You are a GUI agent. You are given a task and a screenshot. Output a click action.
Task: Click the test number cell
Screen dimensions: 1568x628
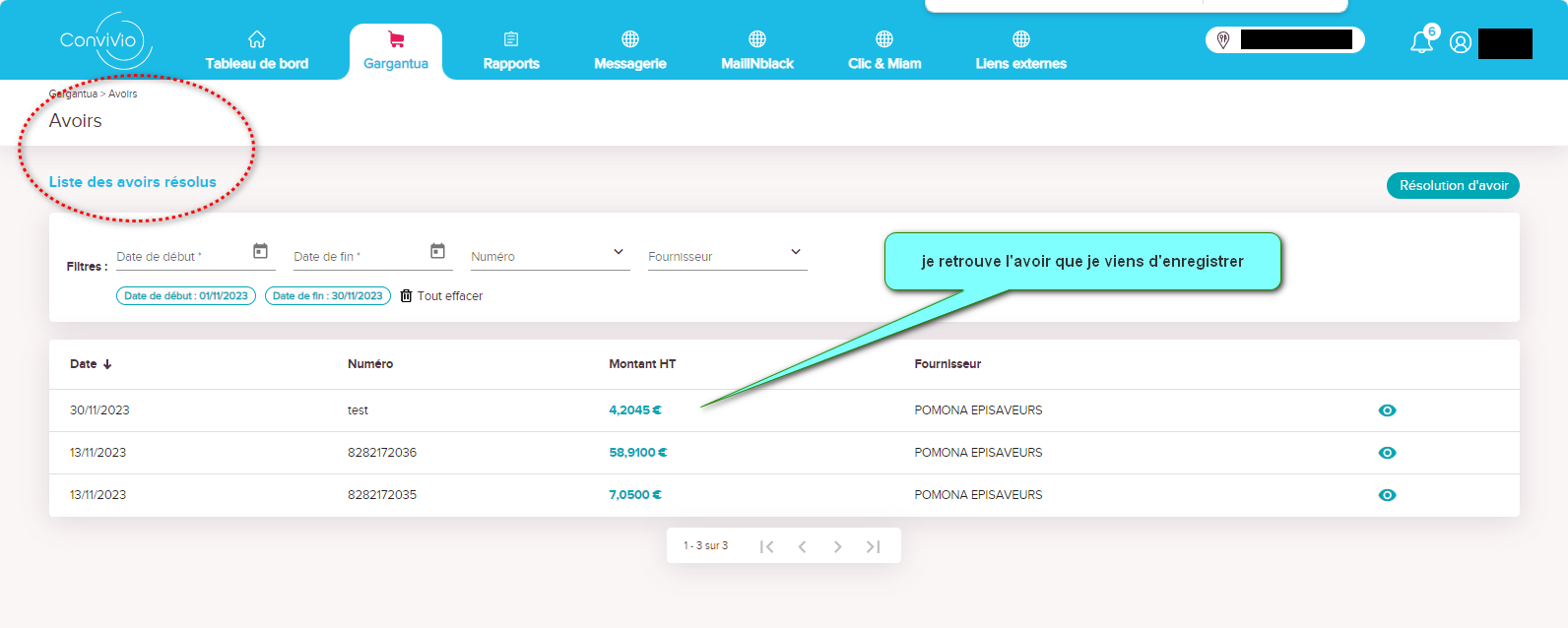(358, 410)
